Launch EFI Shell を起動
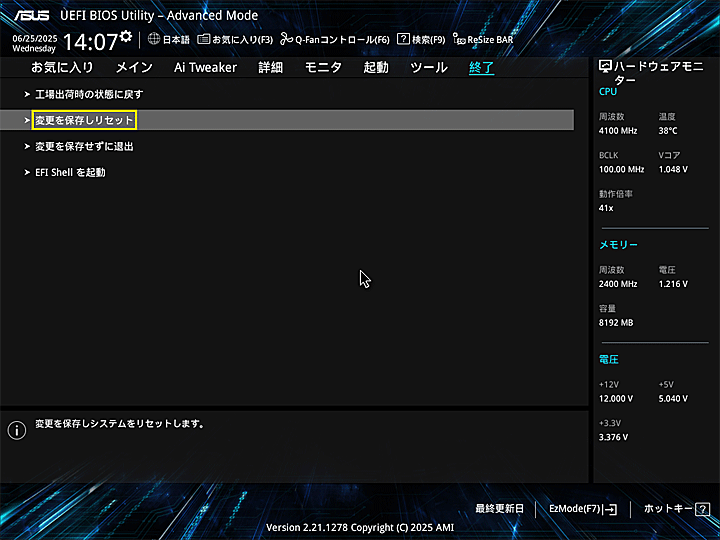 click(x=70, y=173)
